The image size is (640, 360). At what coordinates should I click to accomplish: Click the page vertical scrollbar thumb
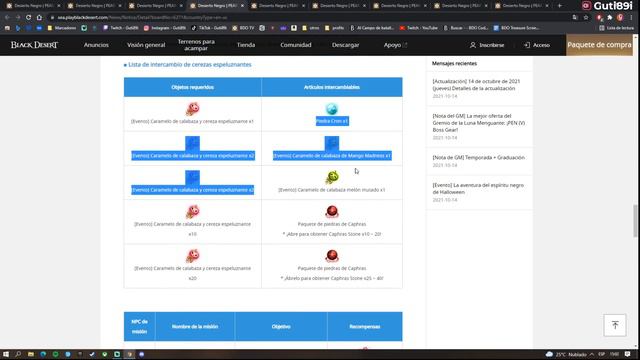(635, 220)
